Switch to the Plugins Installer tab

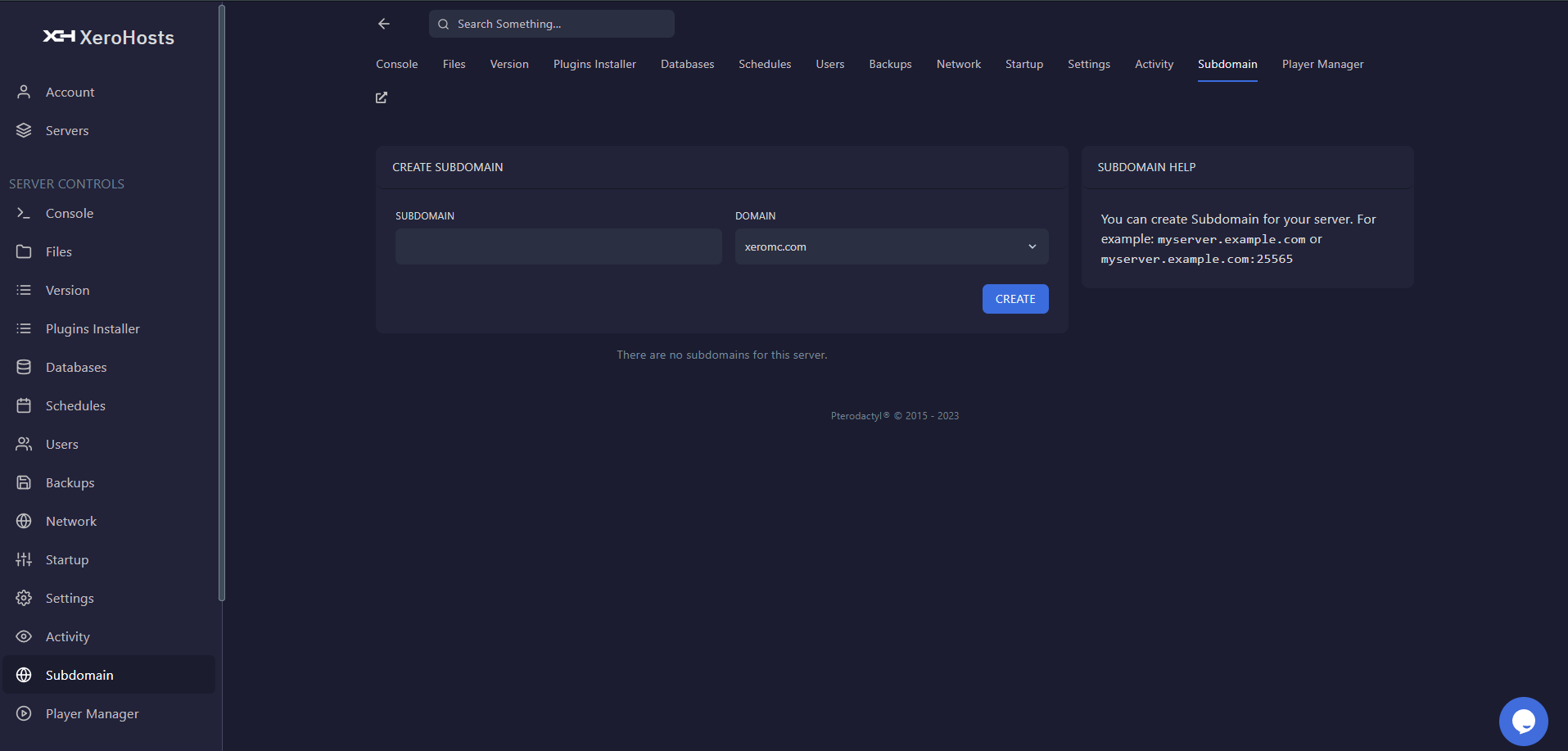click(x=594, y=64)
